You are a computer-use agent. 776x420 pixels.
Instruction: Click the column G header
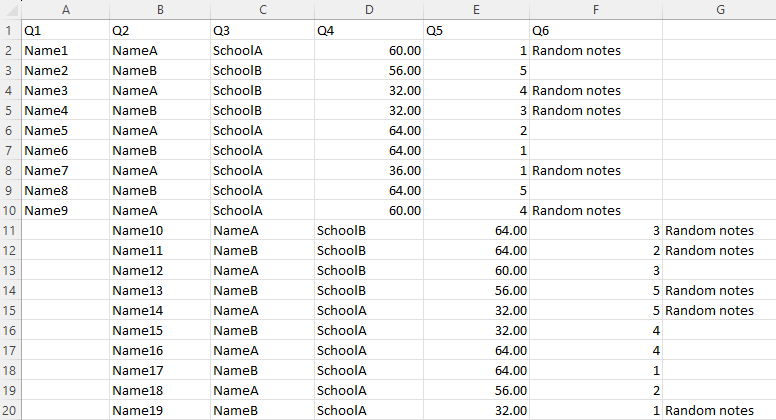[719, 10]
